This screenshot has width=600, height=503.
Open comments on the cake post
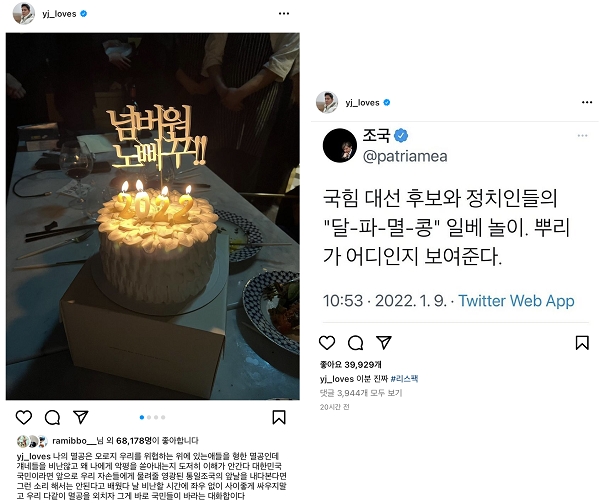(52, 417)
